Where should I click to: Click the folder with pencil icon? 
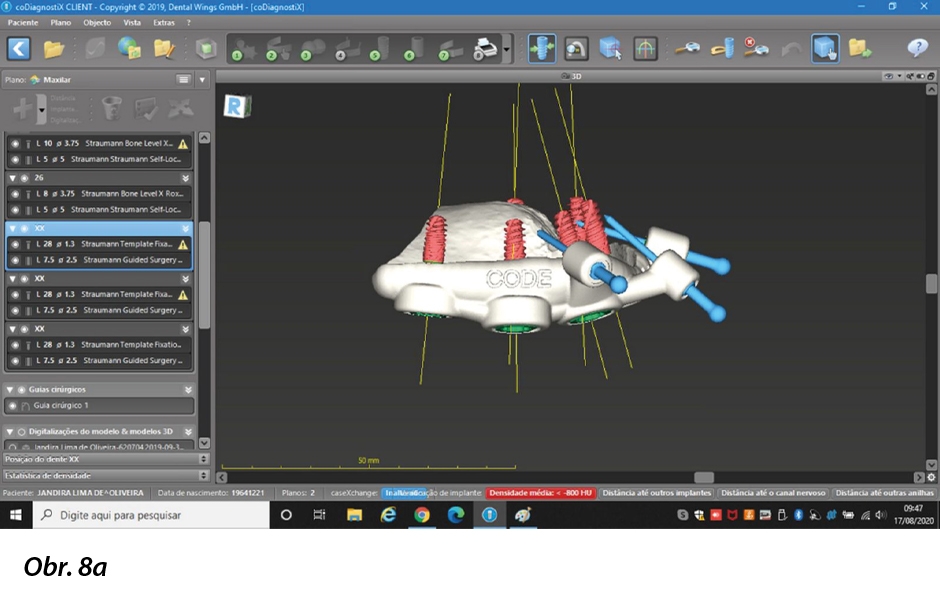[x=164, y=49]
